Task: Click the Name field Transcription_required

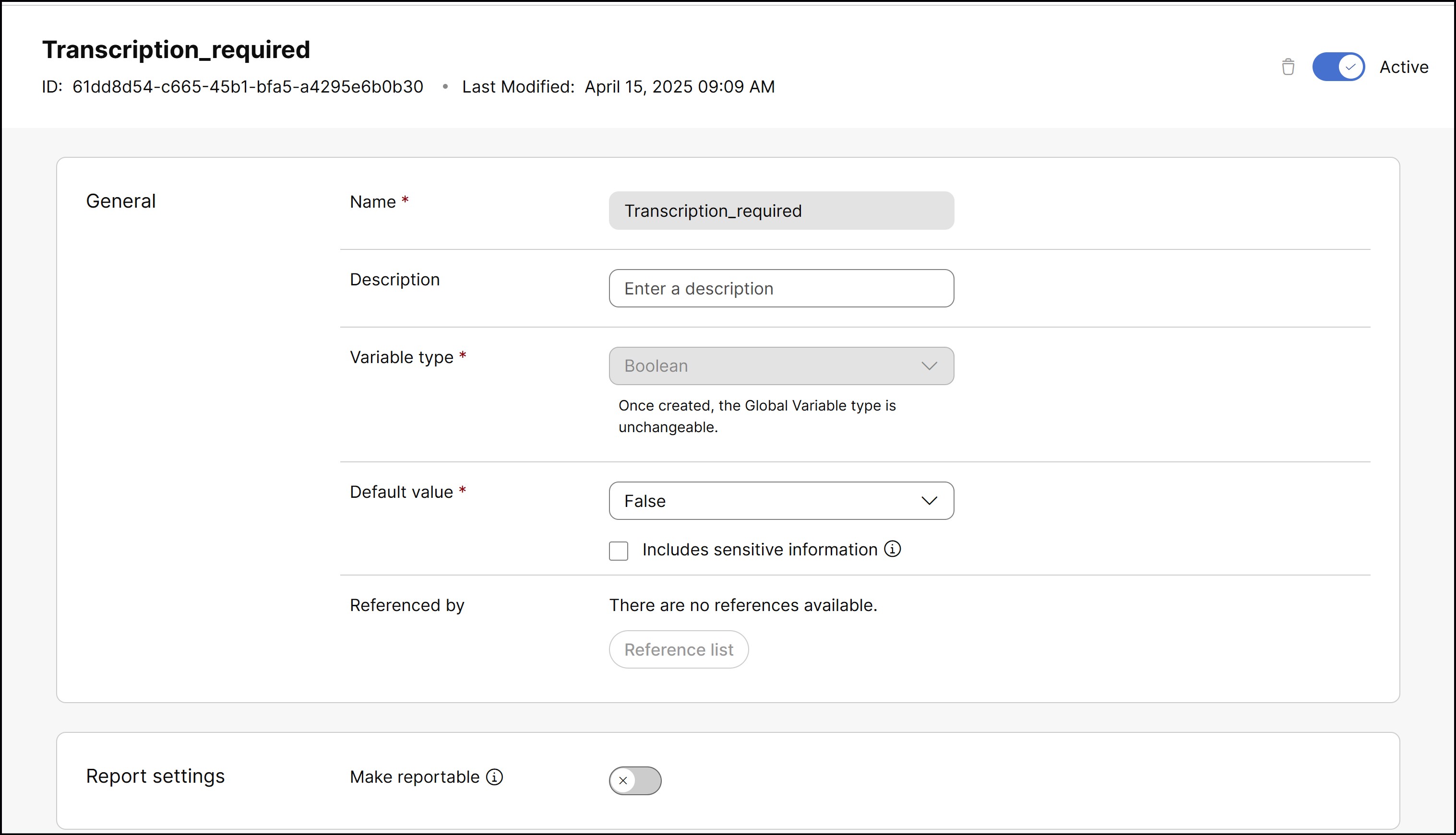Action: (x=781, y=211)
